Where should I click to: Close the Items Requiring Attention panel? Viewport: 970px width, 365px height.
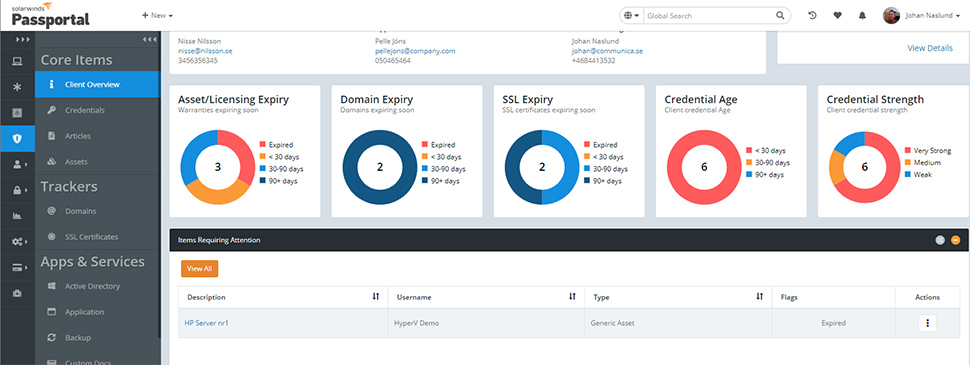(x=940, y=240)
